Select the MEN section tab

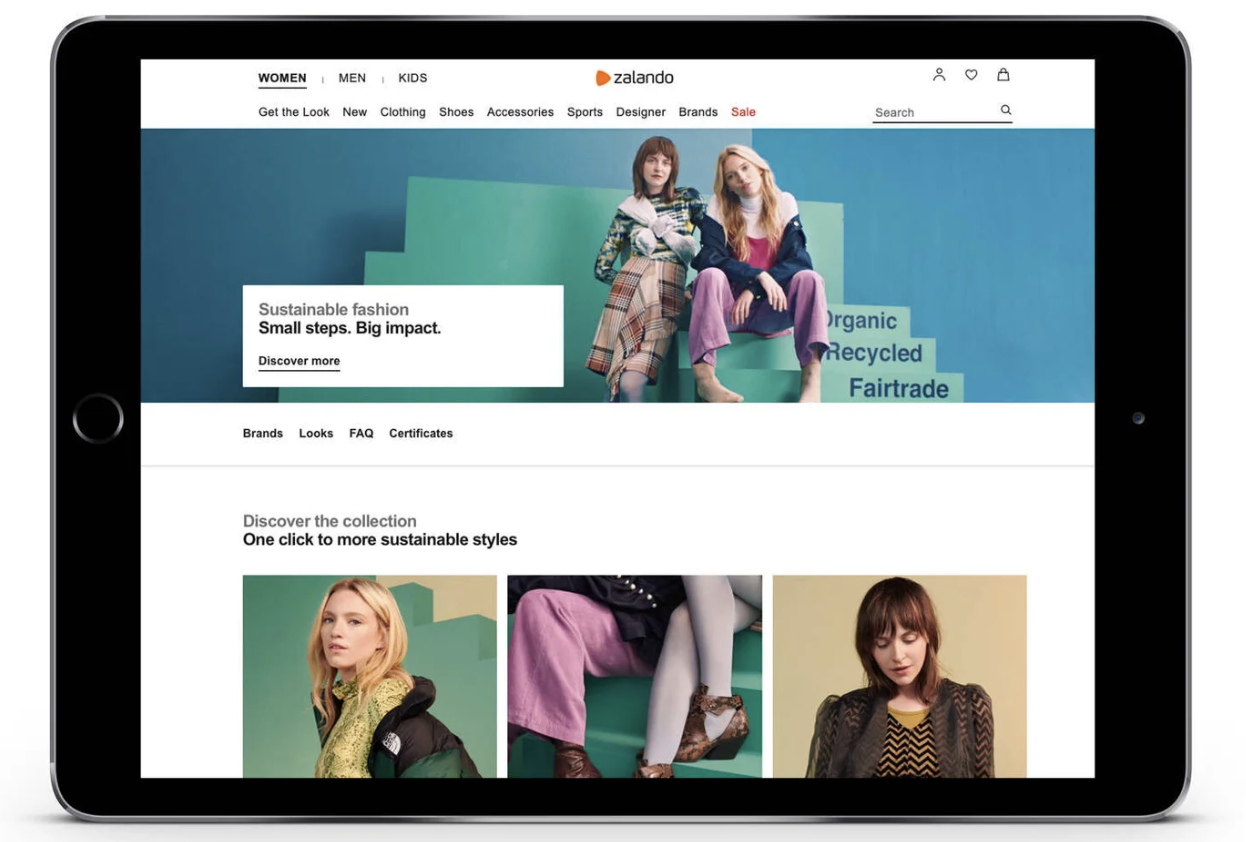352,78
